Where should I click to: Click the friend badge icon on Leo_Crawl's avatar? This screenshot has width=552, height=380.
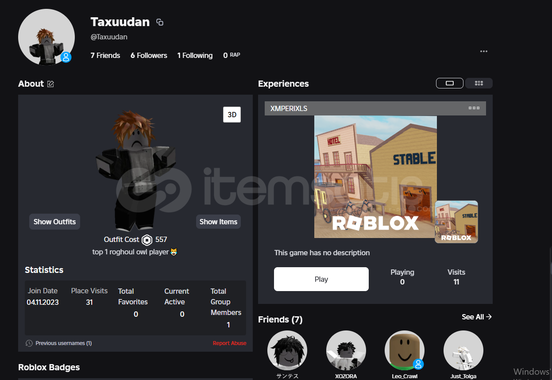click(418, 363)
